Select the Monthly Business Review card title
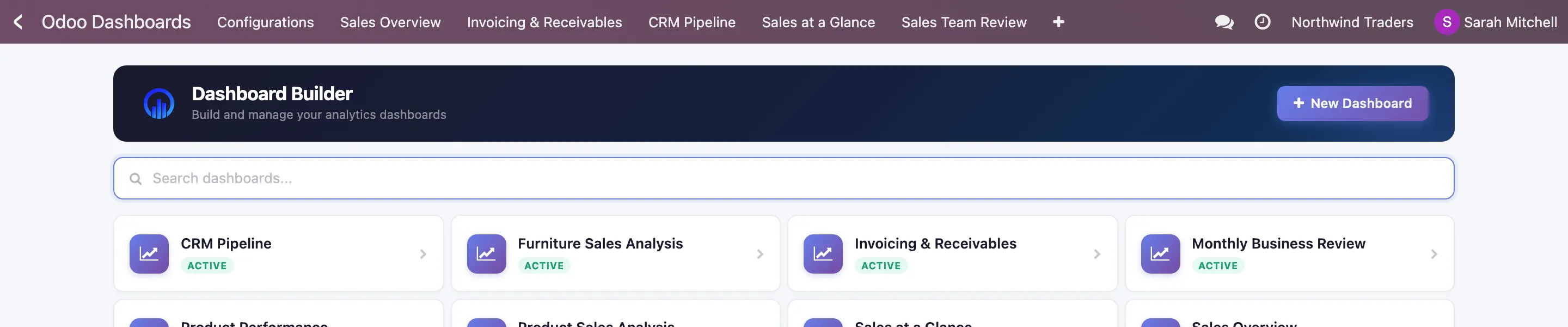This screenshot has height=327, width=1568. (x=1278, y=244)
